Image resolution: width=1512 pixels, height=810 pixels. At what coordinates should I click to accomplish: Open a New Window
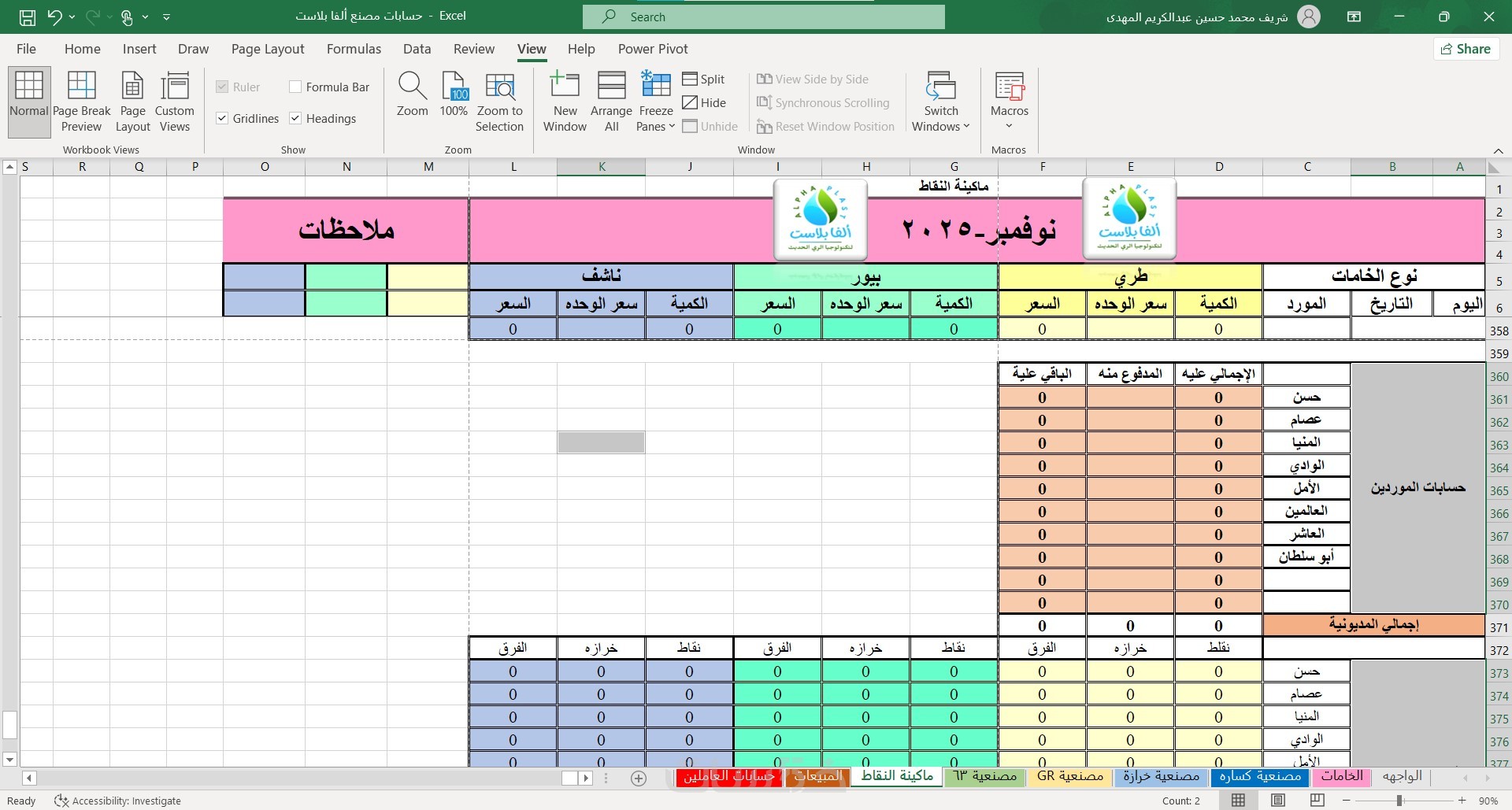click(x=565, y=102)
